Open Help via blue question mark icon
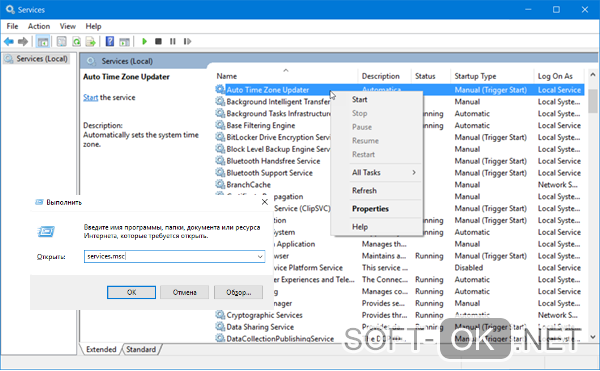The image size is (600, 371). coord(110,41)
